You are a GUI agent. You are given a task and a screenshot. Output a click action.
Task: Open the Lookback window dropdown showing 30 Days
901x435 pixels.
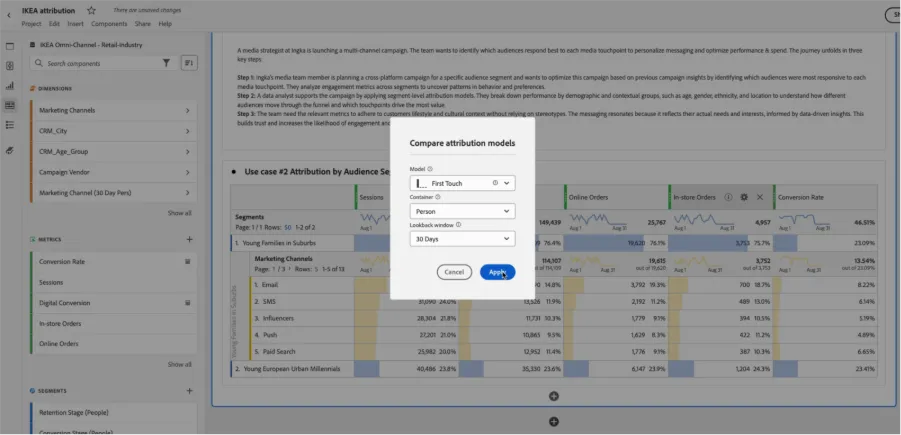[x=463, y=238]
